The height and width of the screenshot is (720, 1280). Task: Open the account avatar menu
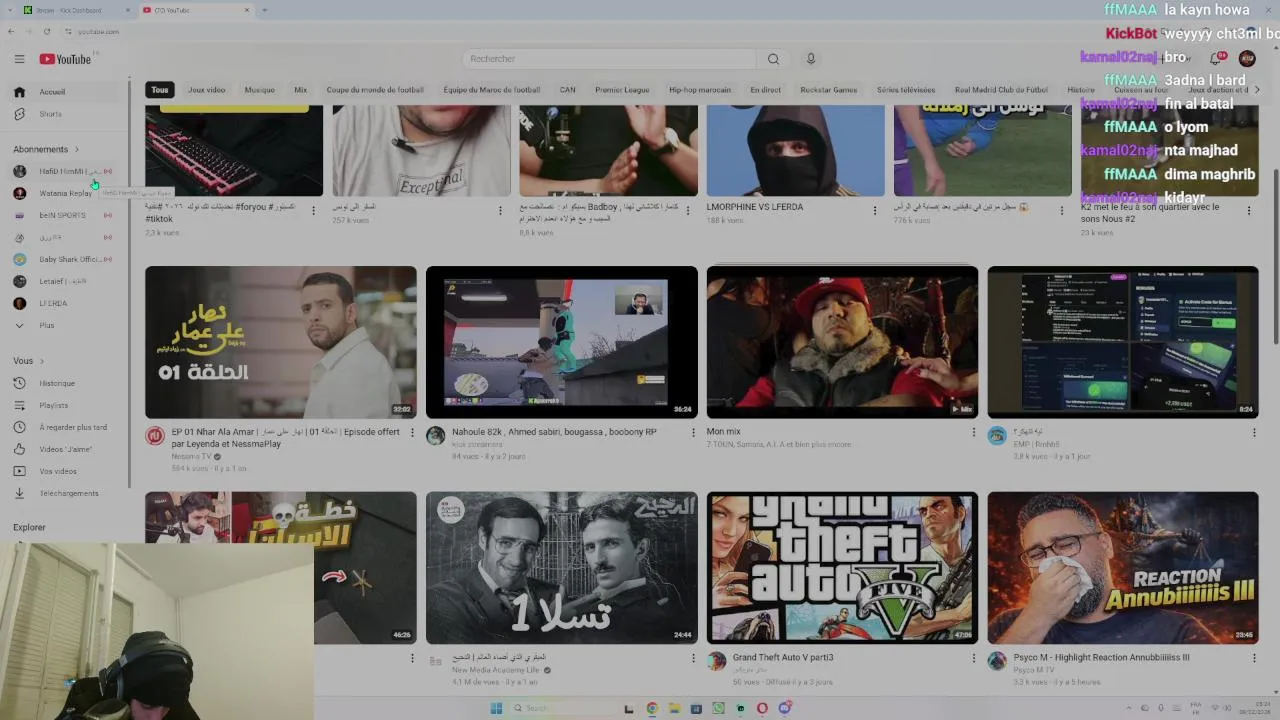[x=1247, y=59]
